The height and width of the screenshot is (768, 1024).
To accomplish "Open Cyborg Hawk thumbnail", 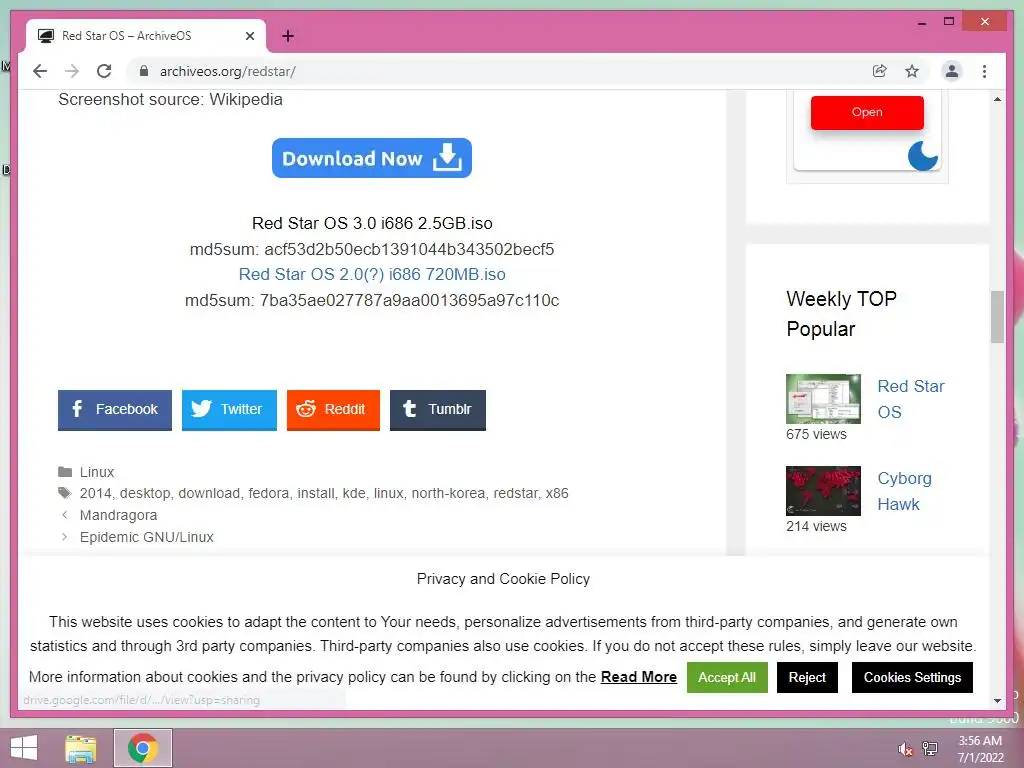I will click(x=823, y=490).
